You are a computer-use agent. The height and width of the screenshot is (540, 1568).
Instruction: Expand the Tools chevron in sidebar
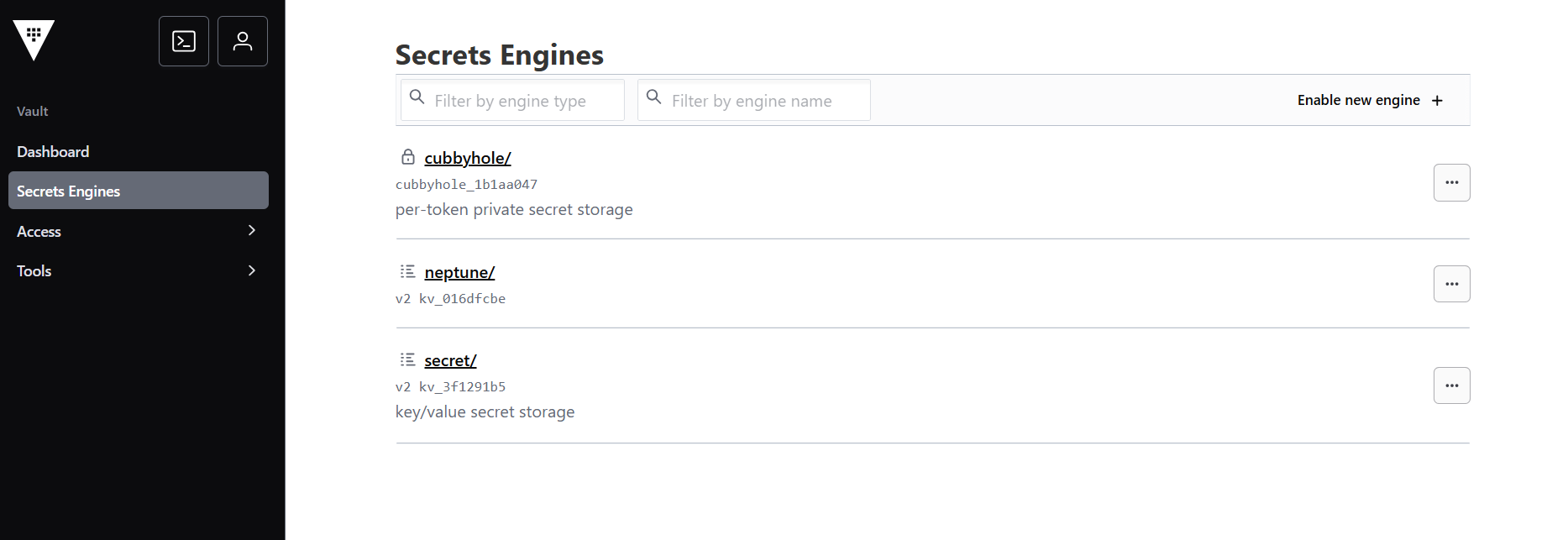coord(251,270)
